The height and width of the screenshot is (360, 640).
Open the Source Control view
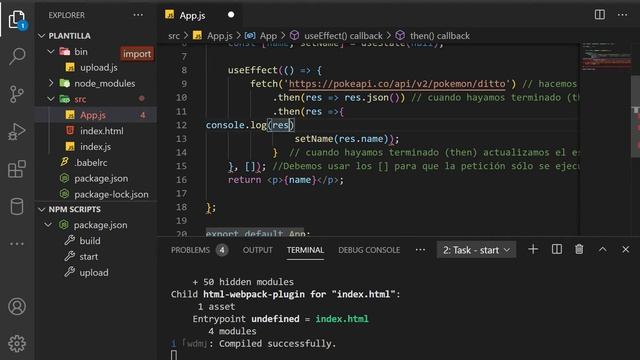click(x=17, y=94)
